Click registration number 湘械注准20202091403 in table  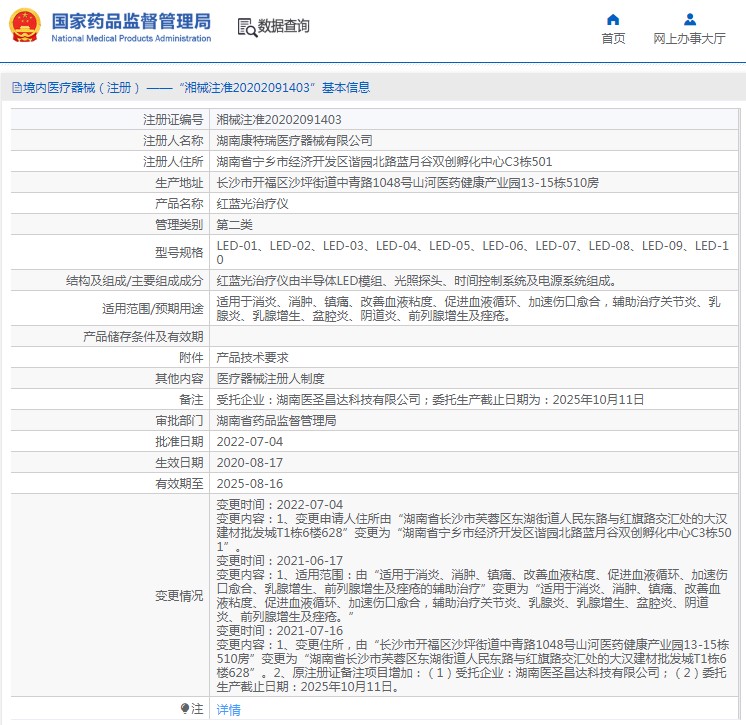[x=279, y=119]
